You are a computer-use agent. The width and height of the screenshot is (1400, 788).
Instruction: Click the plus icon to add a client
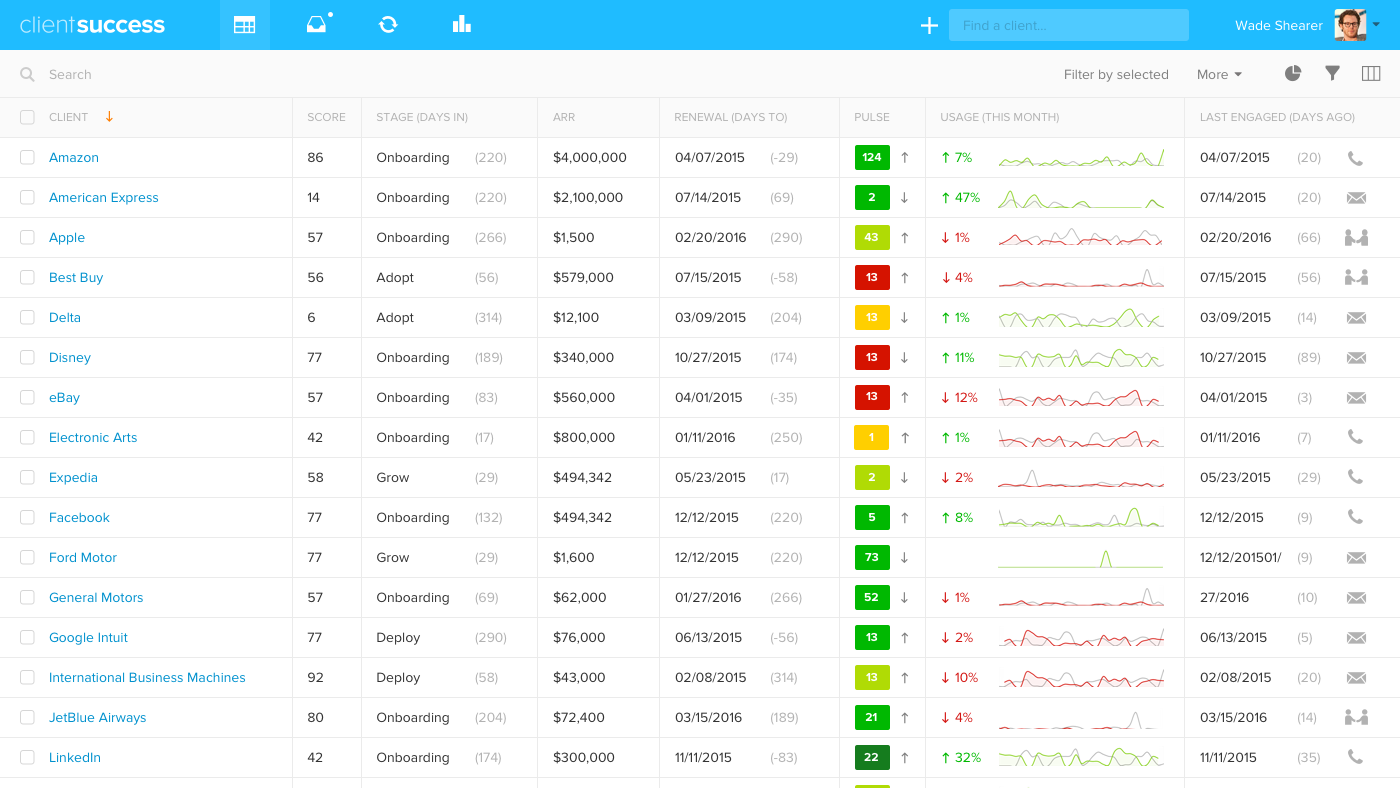pyautogui.click(x=929, y=25)
